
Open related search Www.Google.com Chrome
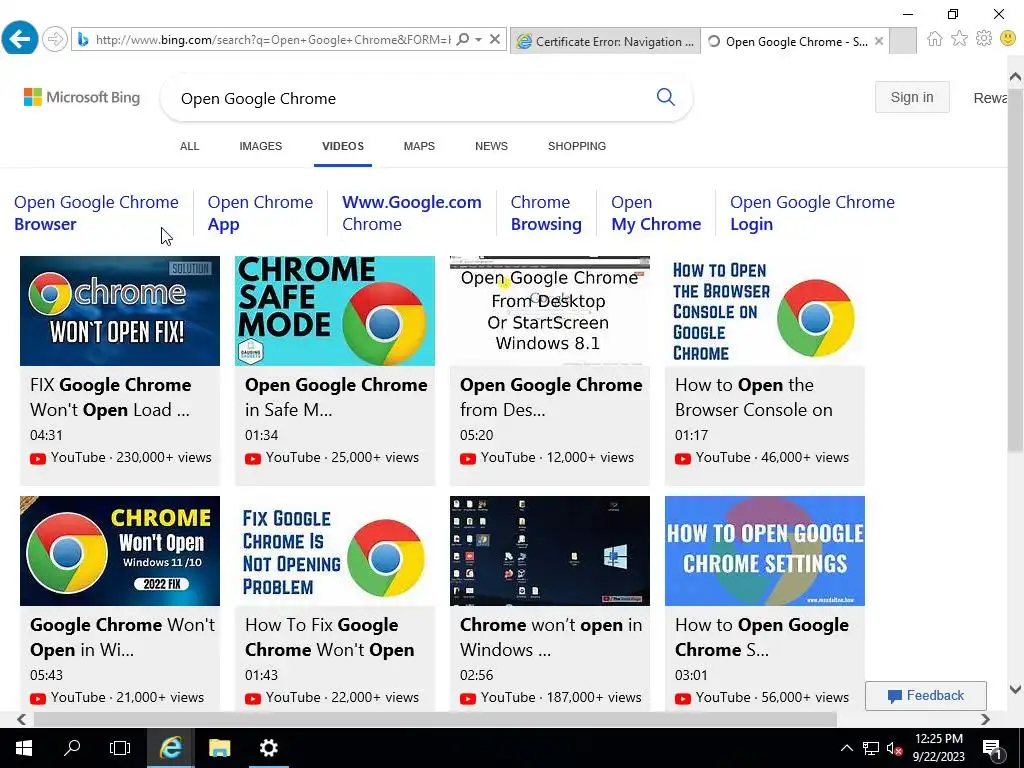click(411, 213)
